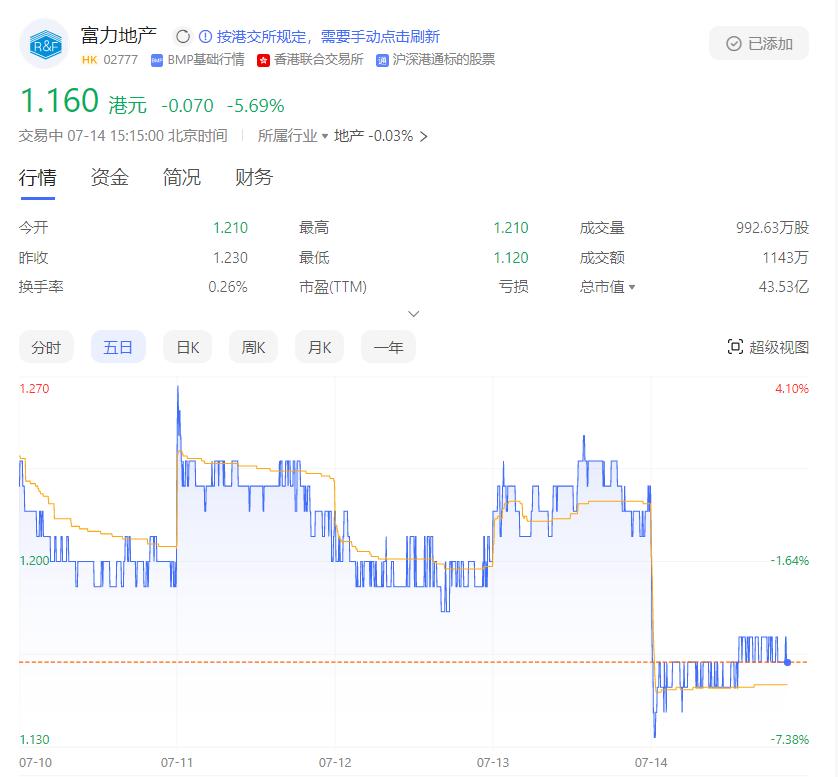Screen dimensions: 838x777
Task: Click the blue price dot on the chart
Action: coord(786,661)
